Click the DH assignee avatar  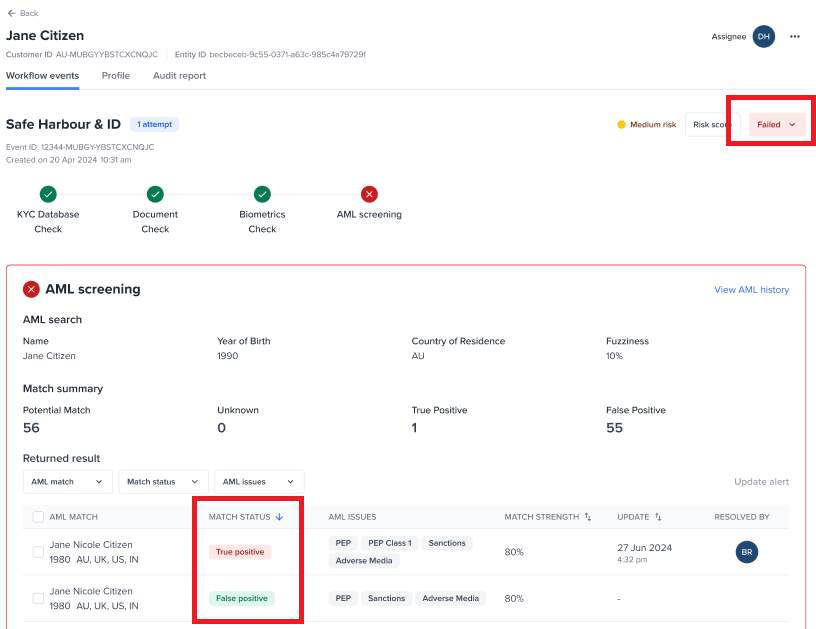764,36
